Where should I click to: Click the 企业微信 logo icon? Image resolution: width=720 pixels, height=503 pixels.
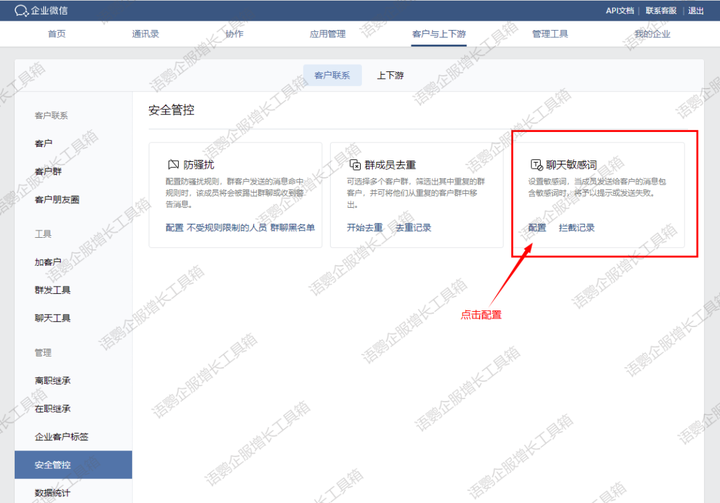pyautogui.click(x=20, y=10)
